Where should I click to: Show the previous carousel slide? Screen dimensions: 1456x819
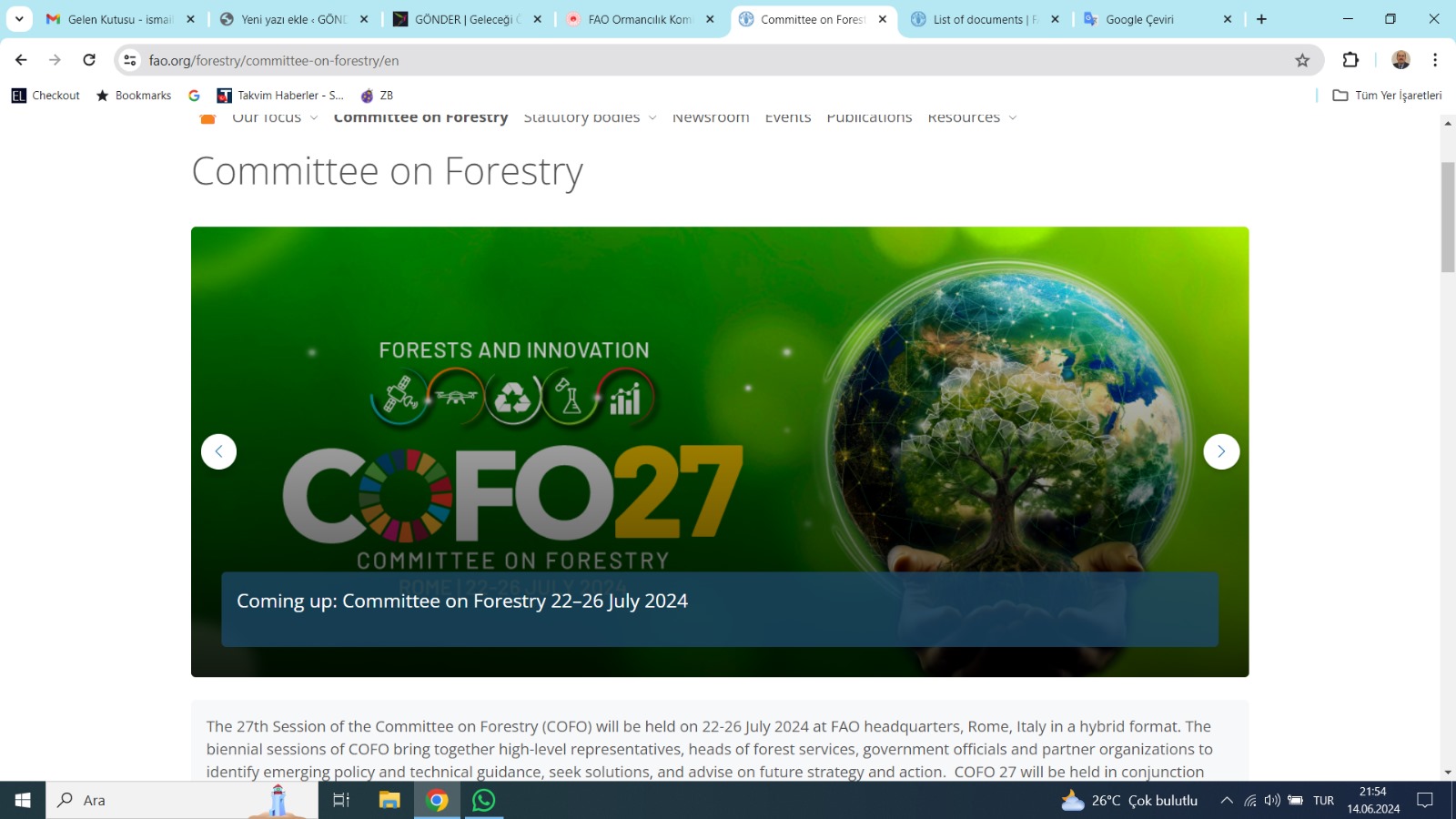[218, 451]
